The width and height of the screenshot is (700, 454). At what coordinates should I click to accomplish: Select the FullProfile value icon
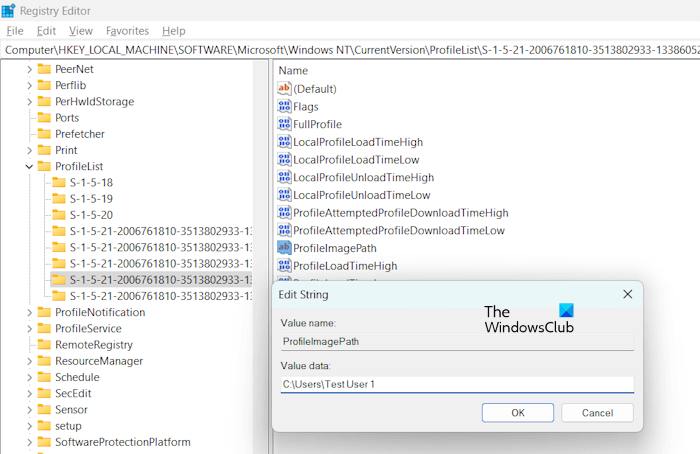pyautogui.click(x=284, y=123)
